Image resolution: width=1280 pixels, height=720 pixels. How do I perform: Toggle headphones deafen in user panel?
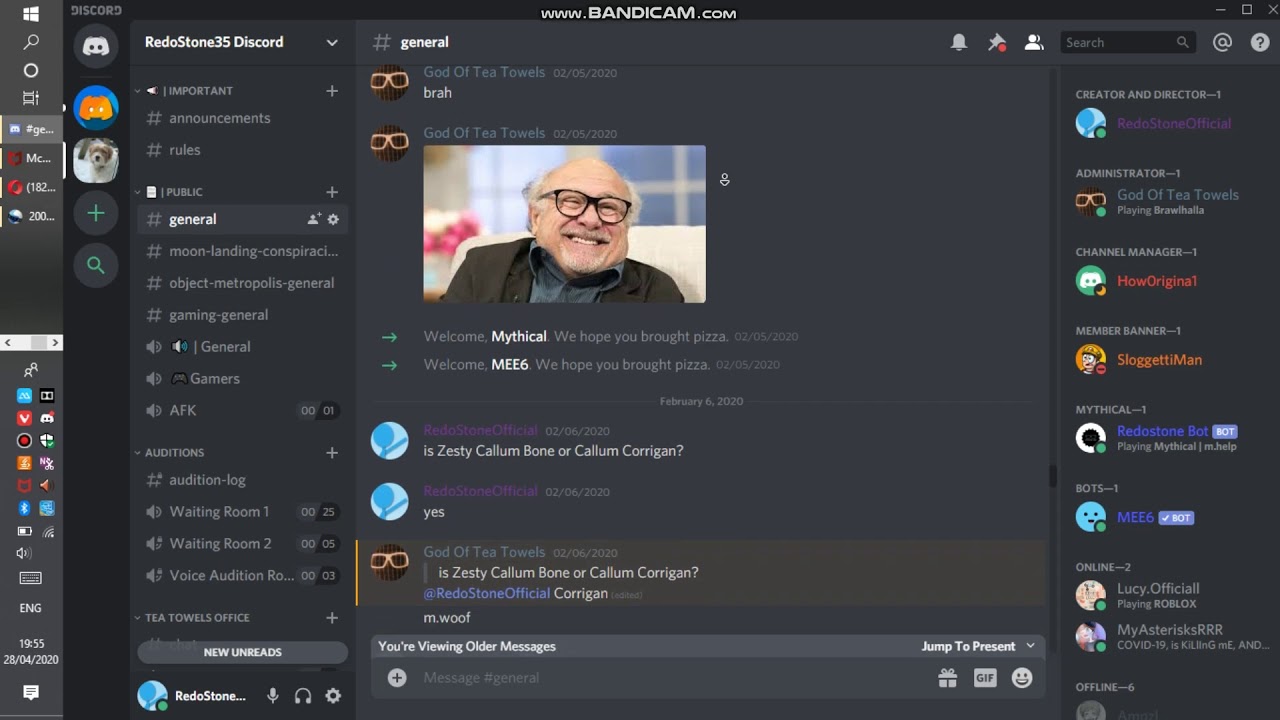(x=303, y=696)
